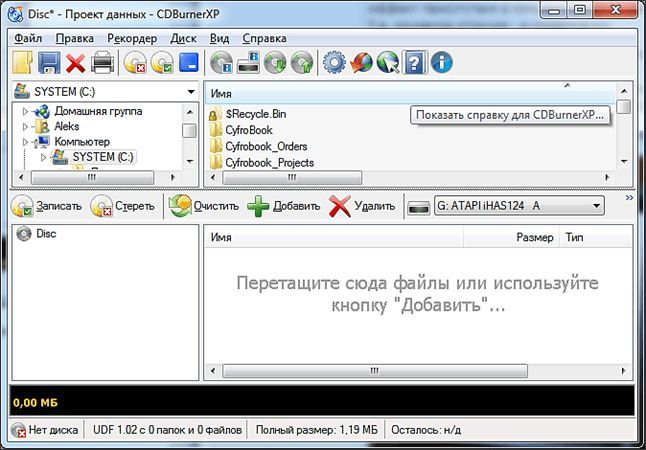Select the $Recycle.Bin folder
Image resolution: width=646 pixels, height=450 pixels.
coord(255,114)
